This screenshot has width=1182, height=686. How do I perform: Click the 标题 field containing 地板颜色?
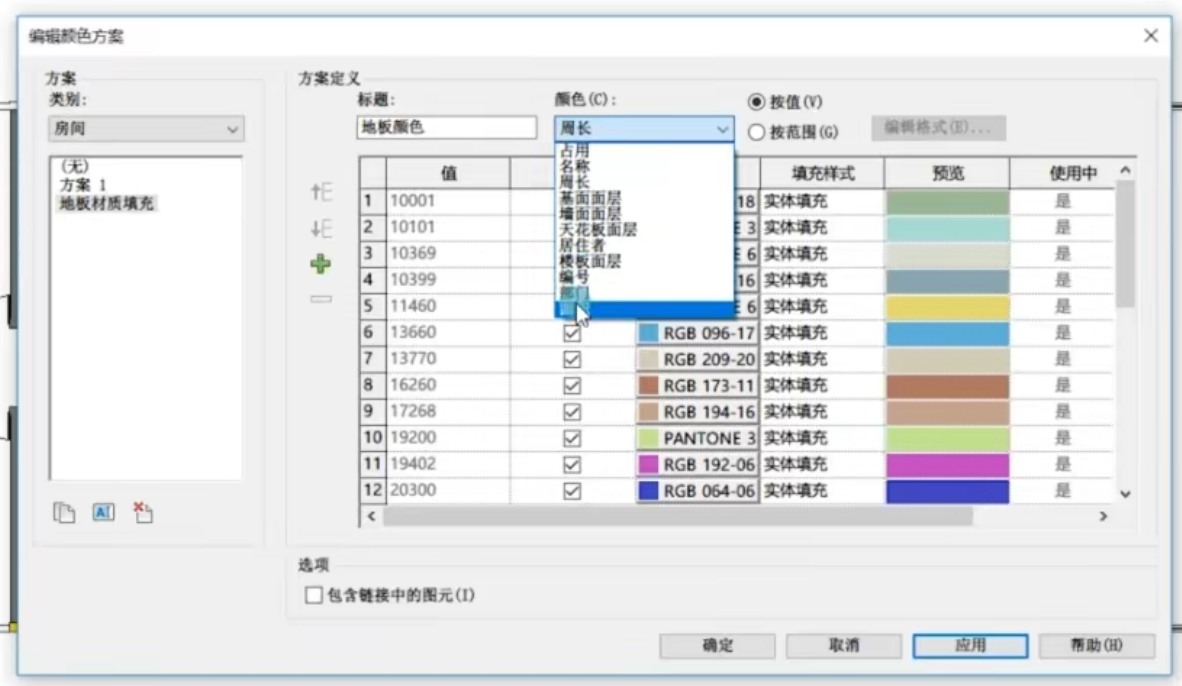pos(447,127)
